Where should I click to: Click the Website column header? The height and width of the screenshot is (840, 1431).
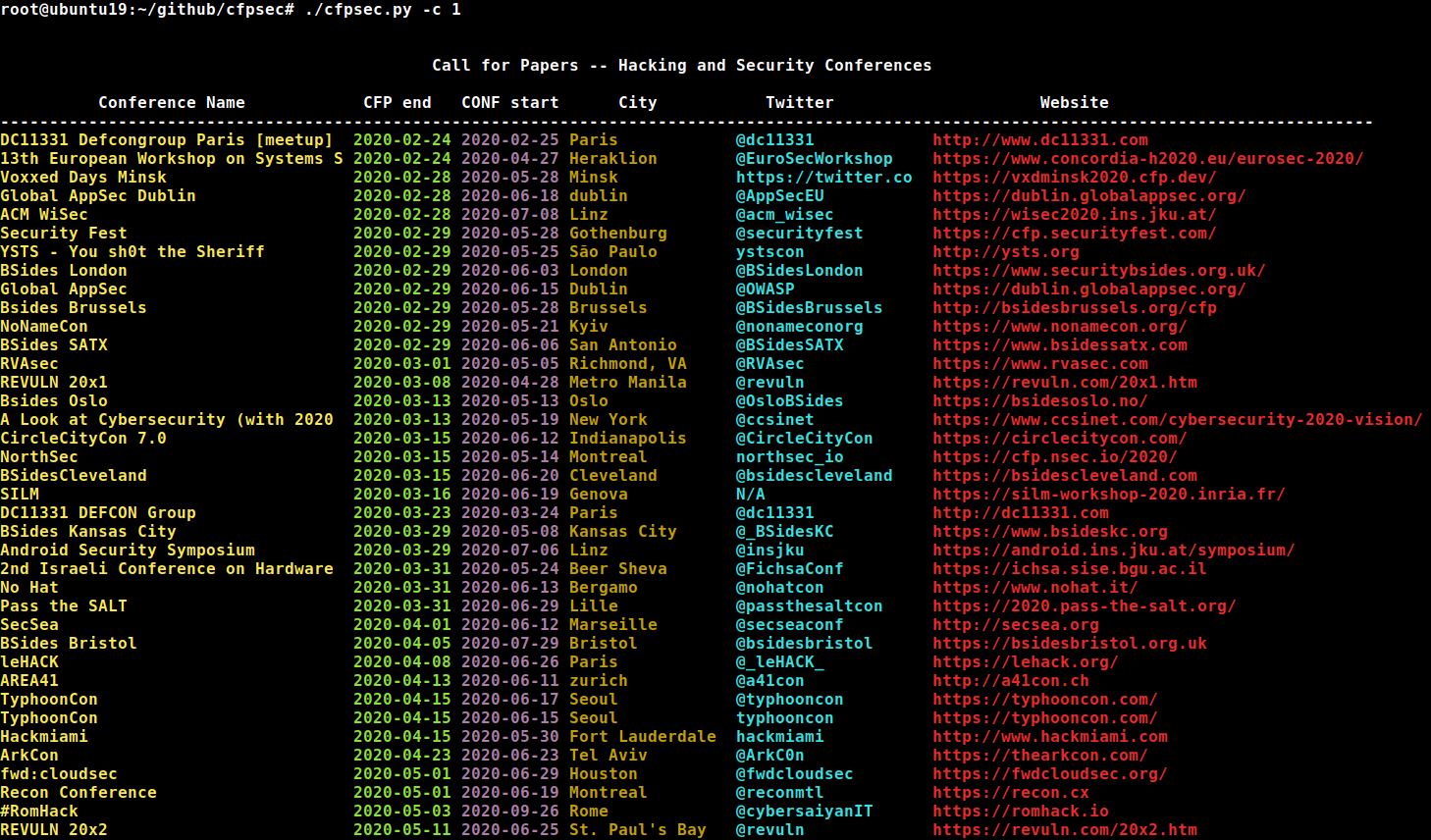click(x=1075, y=102)
